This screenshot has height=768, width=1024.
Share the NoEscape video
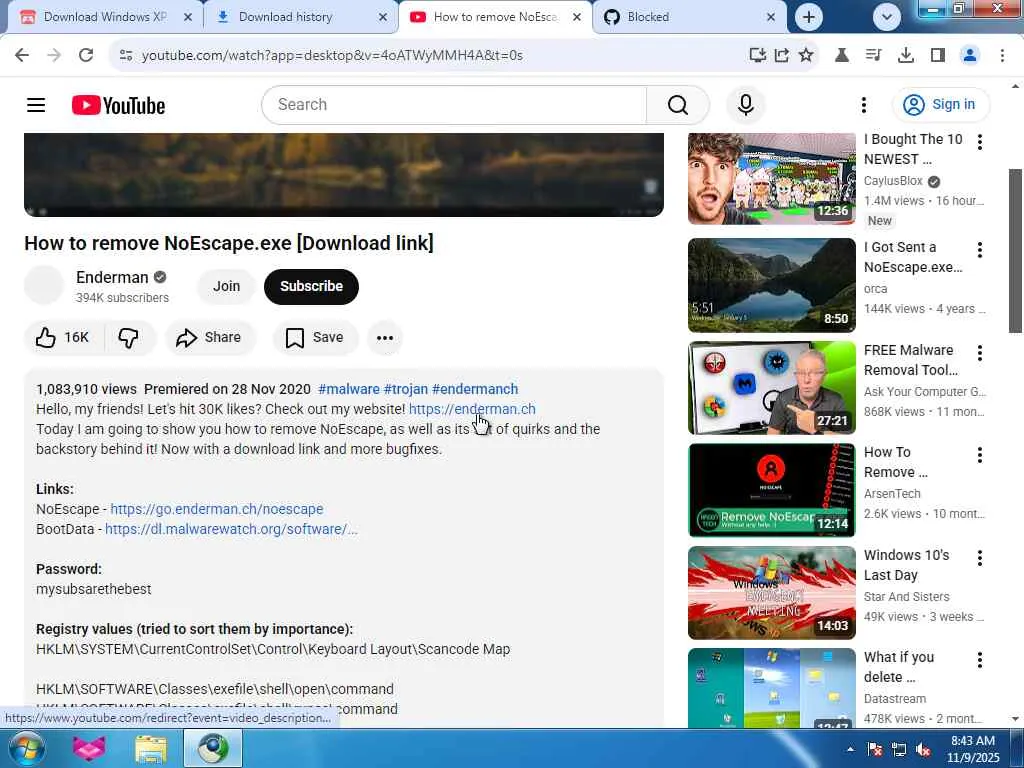click(210, 338)
